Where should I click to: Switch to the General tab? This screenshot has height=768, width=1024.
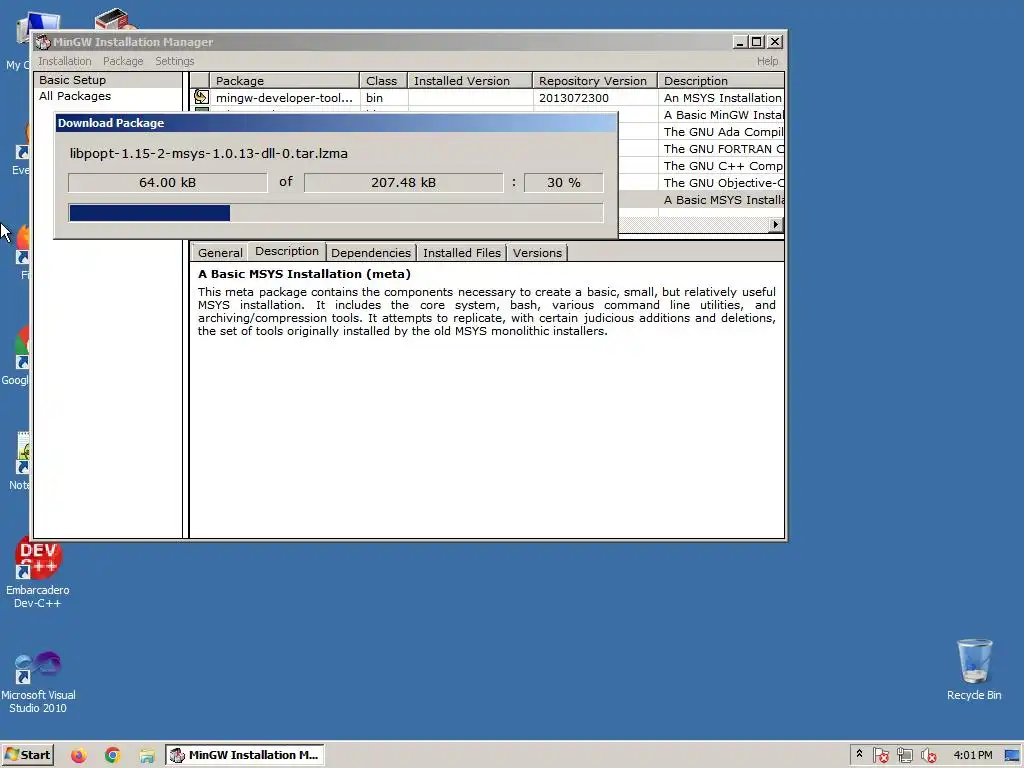pyautogui.click(x=219, y=253)
